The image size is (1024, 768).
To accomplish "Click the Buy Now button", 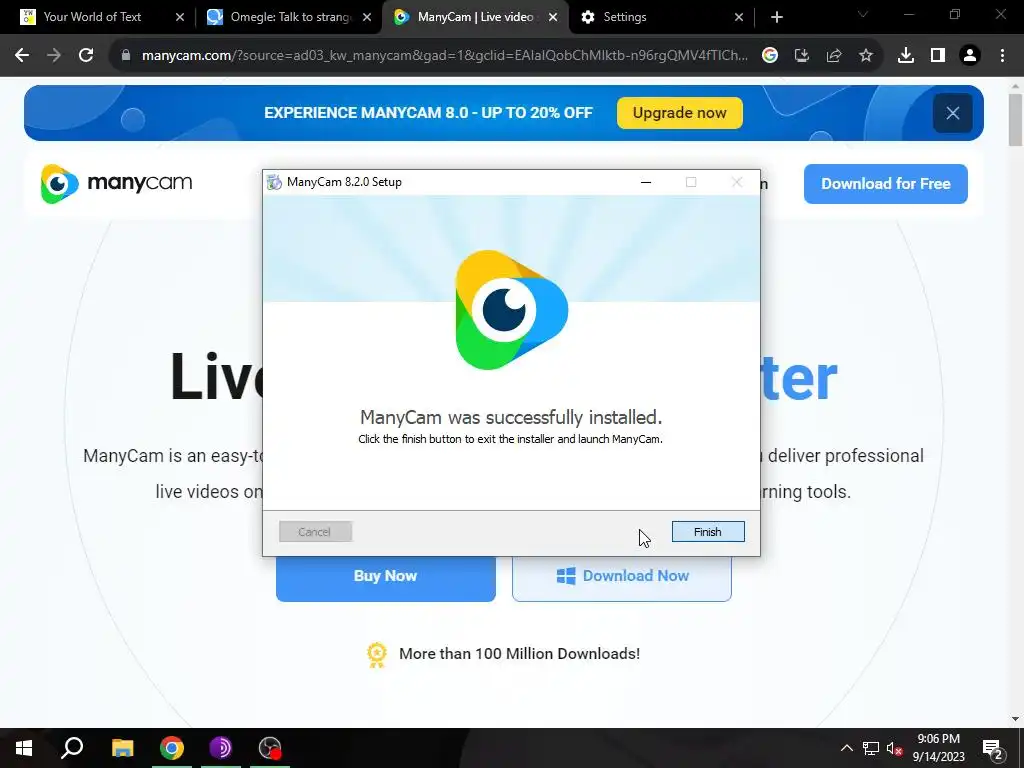I will tap(385, 576).
